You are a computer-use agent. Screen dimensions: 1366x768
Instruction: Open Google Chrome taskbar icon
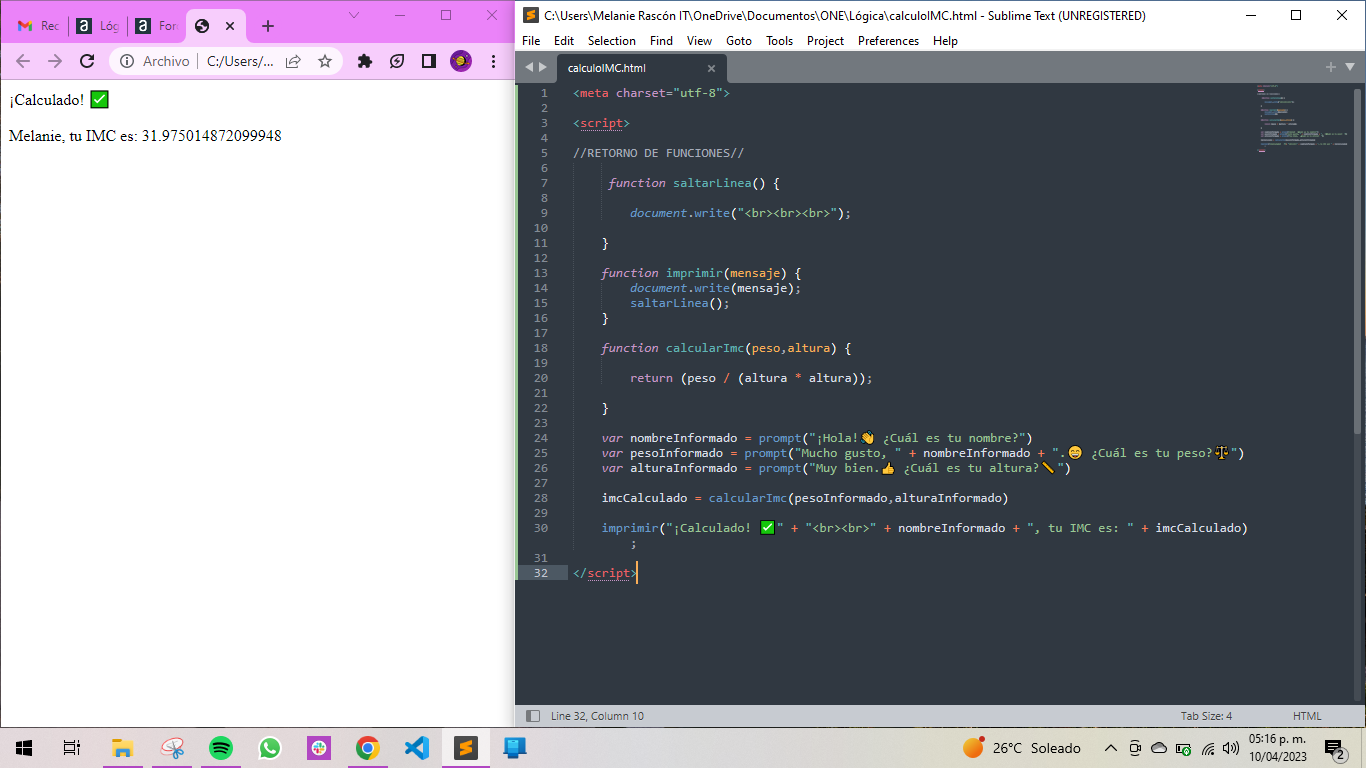(368, 748)
